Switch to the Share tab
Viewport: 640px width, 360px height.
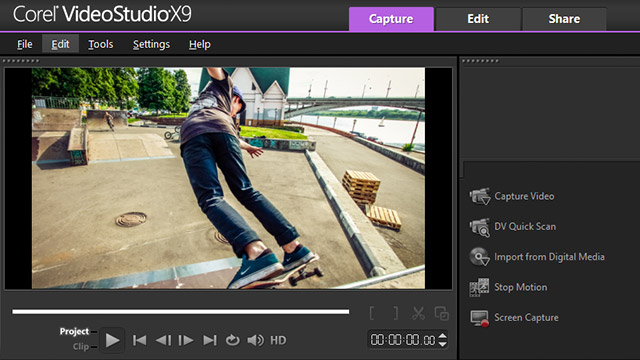(564, 19)
